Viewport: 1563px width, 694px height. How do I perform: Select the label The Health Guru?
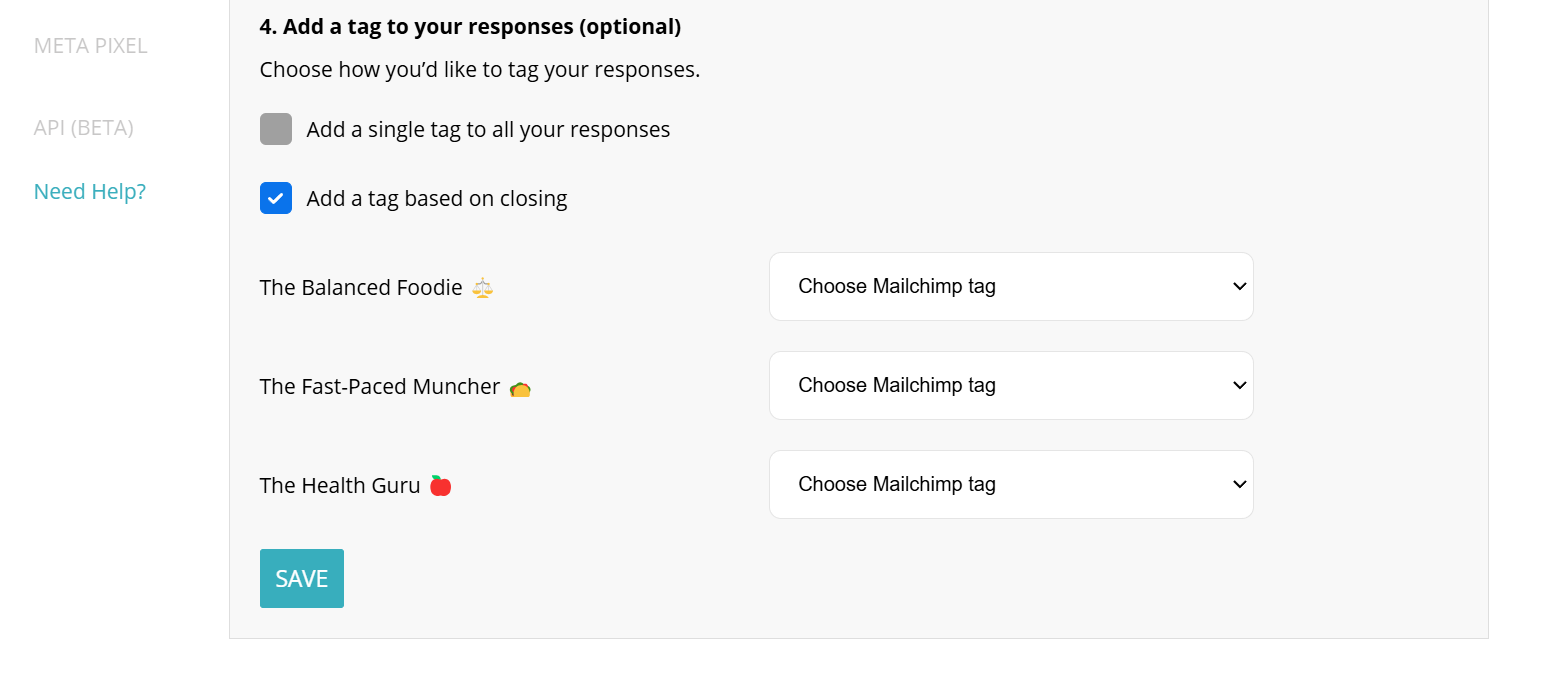point(340,485)
